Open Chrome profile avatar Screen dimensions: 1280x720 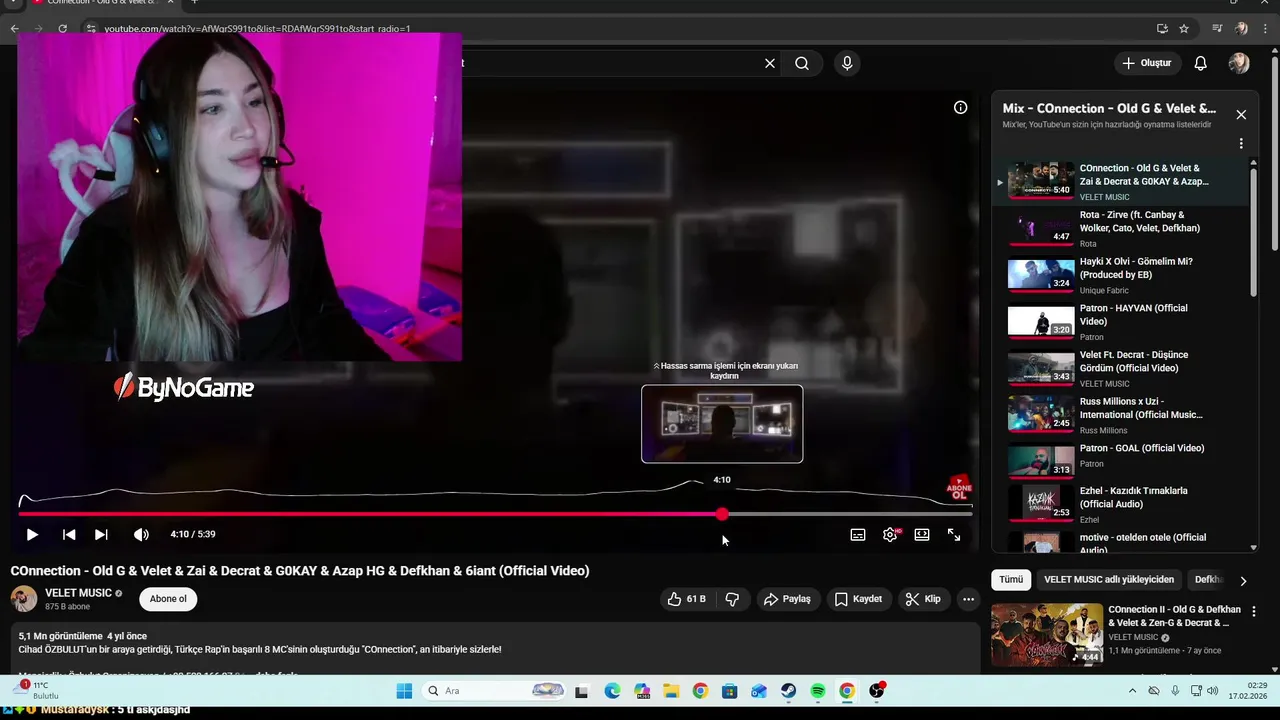coord(1241,29)
